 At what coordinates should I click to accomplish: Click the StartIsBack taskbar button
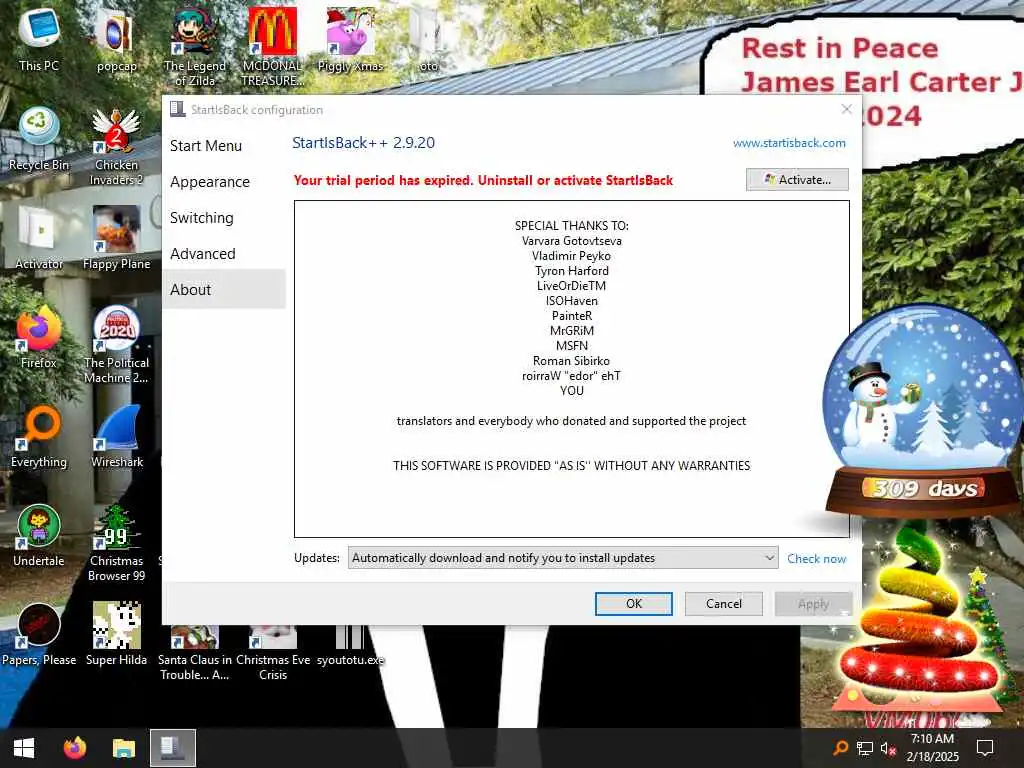[x=172, y=748]
